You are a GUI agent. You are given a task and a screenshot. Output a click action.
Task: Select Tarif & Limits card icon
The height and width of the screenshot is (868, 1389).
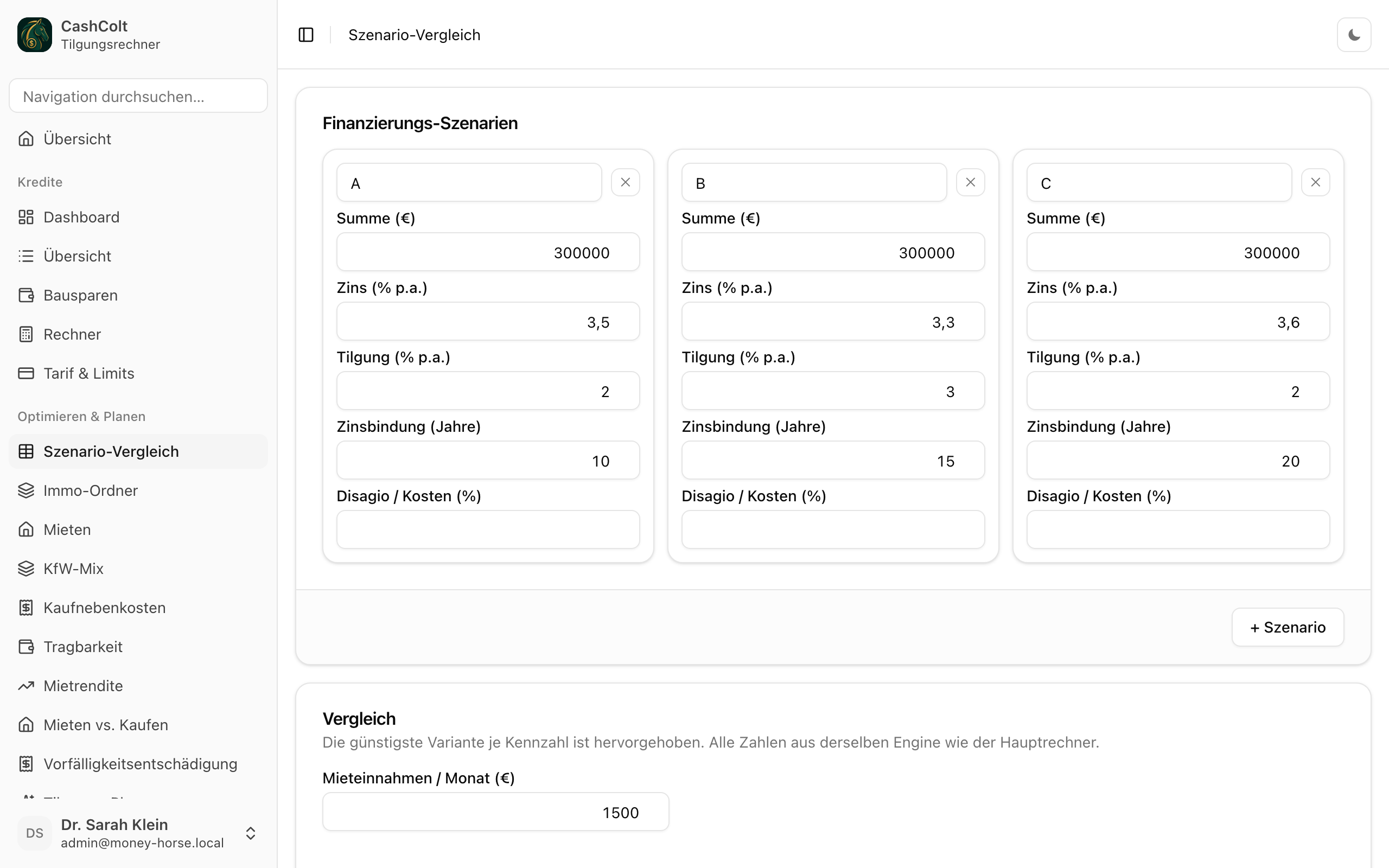[x=26, y=373]
